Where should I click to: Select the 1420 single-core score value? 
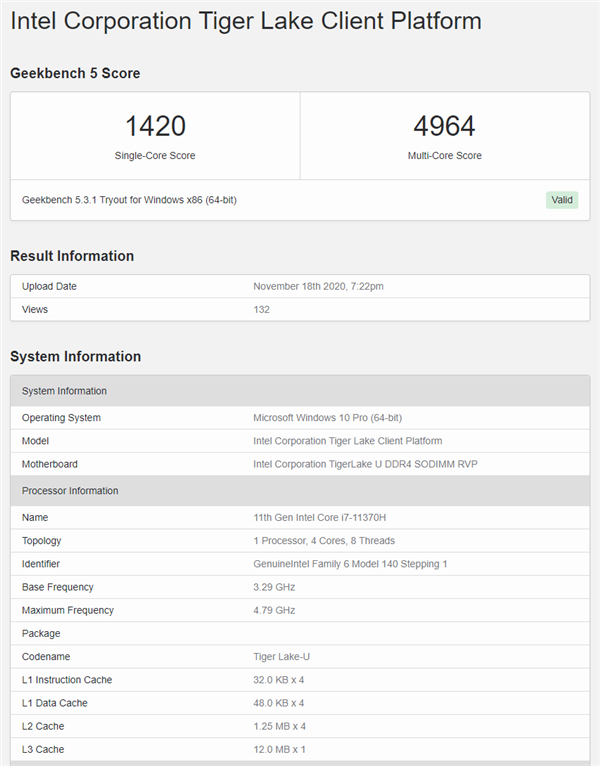click(x=155, y=127)
